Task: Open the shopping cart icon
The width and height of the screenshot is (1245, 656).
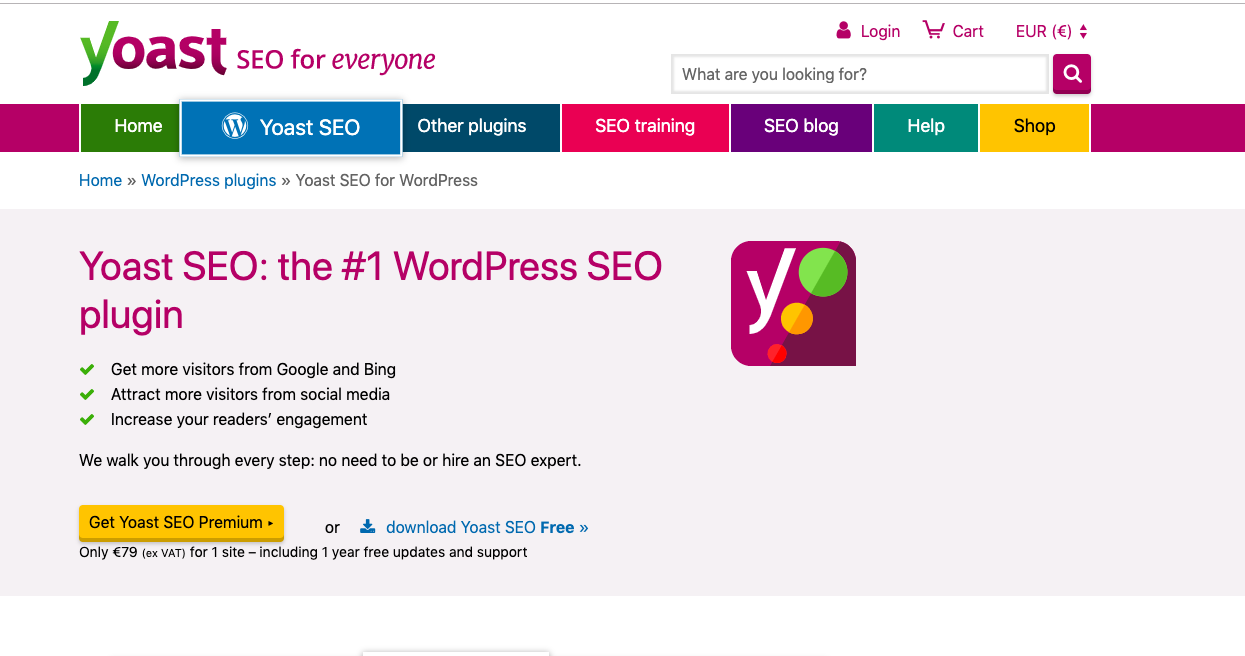Action: [931, 30]
